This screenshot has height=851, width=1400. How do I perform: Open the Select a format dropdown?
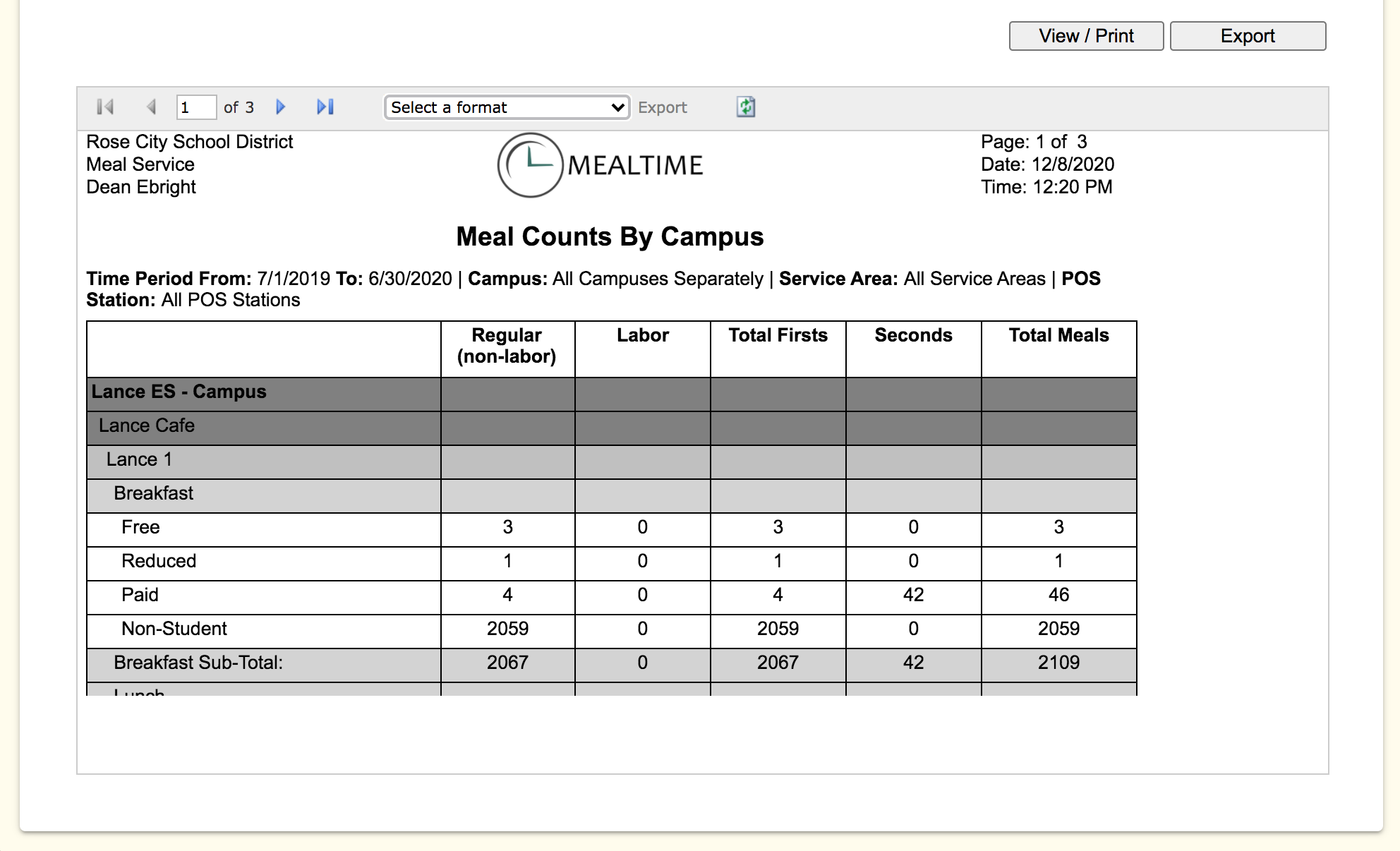(x=507, y=107)
